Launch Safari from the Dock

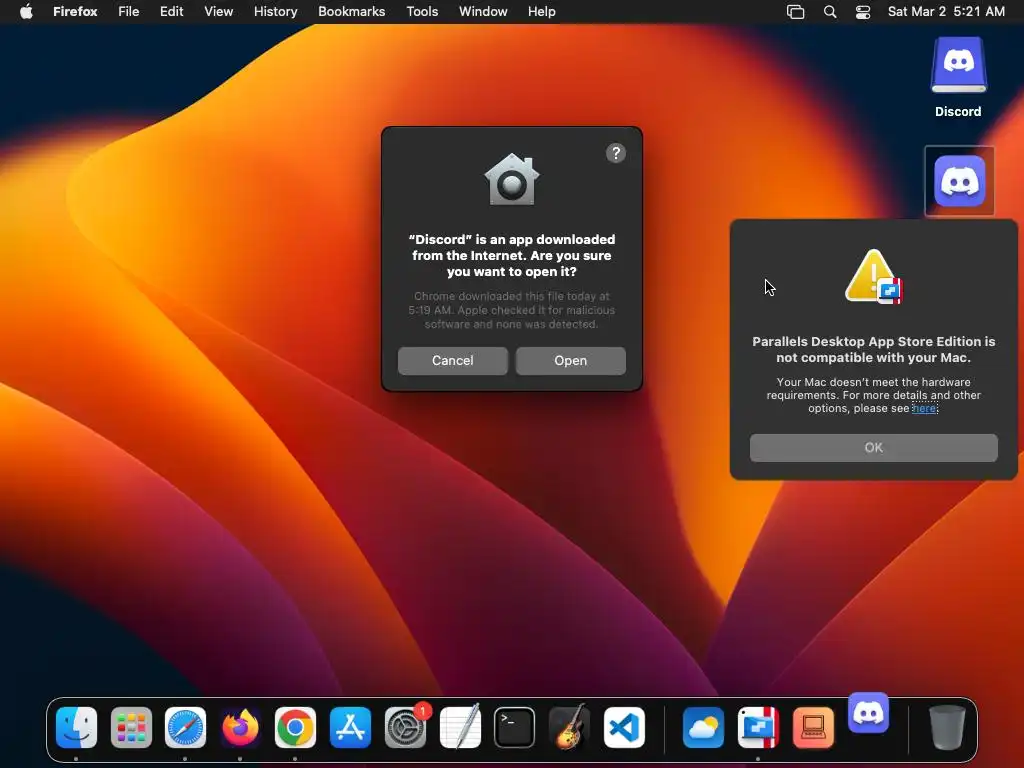pyautogui.click(x=185, y=727)
